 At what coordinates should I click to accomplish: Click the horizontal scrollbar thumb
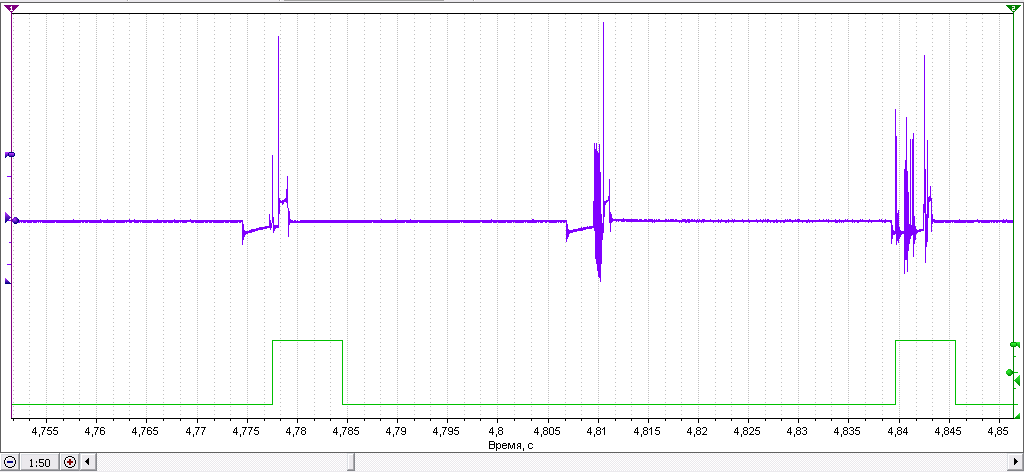pos(351,462)
